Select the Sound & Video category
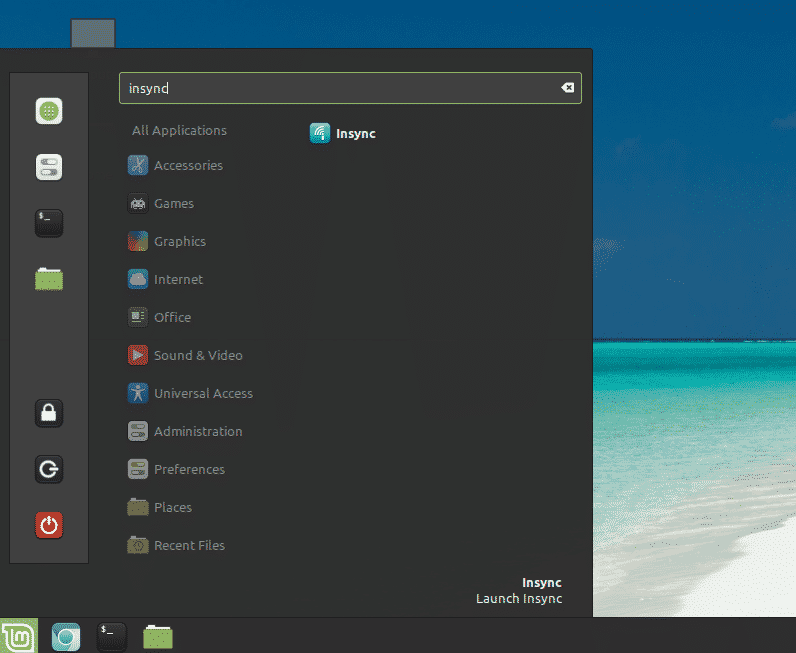796x653 pixels. click(x=197, y=356)
